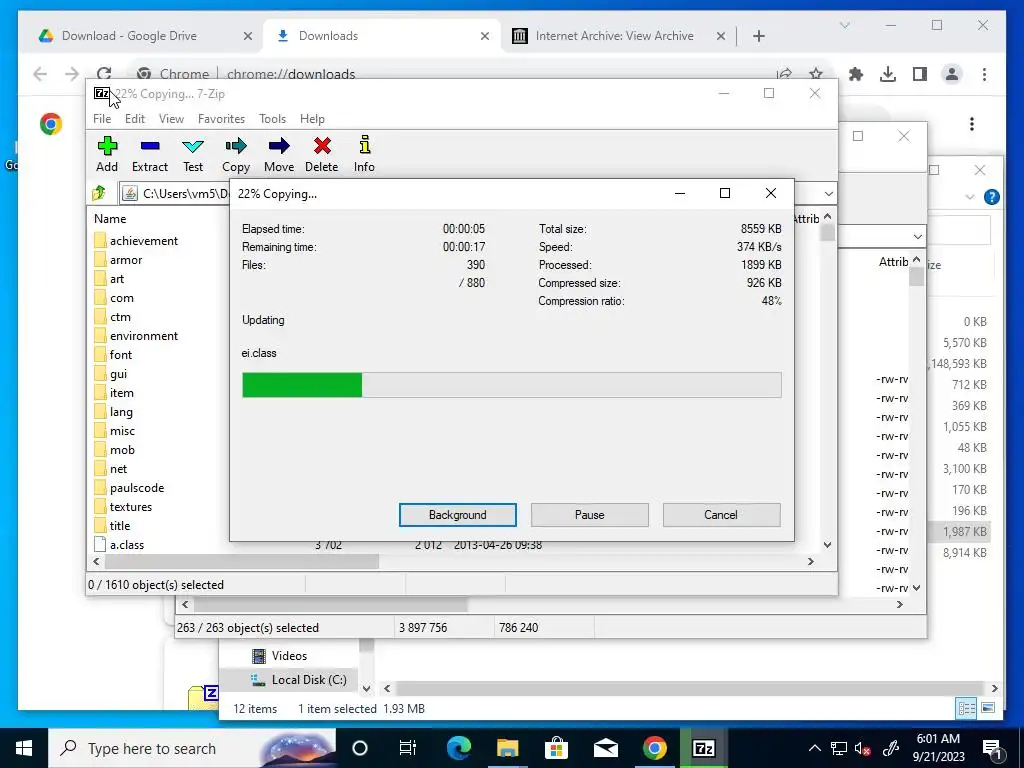Show hidden system tray icons
1024x768 pixels.
point(814,748)
